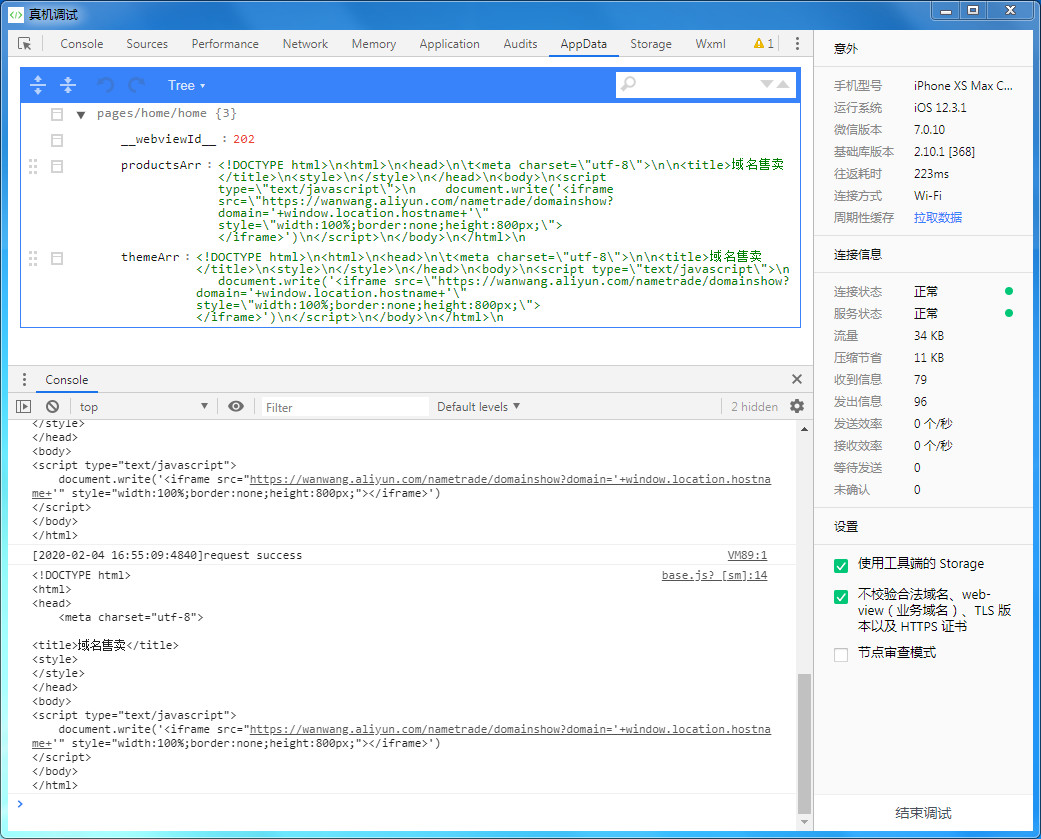
Task: Select the productsArr key label
Action: tap(161, 165)
